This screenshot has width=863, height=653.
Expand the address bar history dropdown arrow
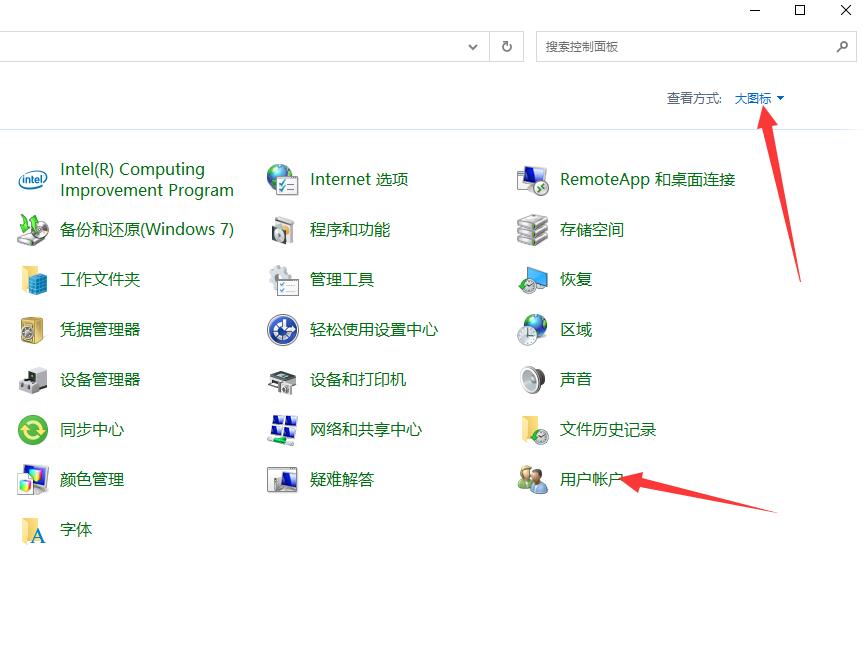[473, 47]
